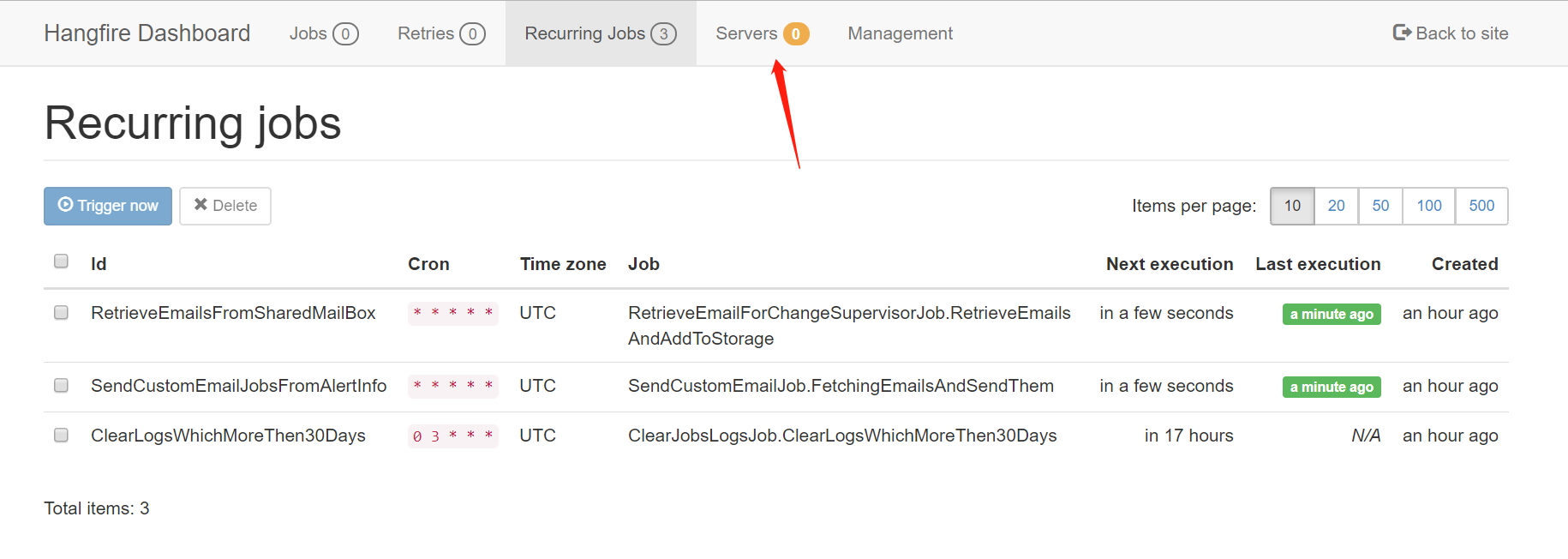Set items per page to 500
This screenshot has height=559, width=1568.
coord(1481,206)
